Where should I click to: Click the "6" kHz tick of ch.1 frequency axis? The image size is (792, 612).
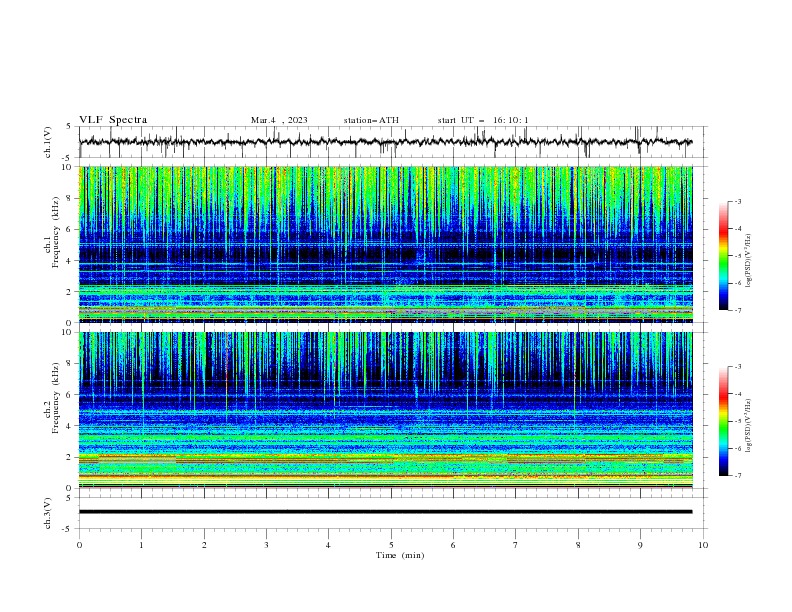pos(69,229)
